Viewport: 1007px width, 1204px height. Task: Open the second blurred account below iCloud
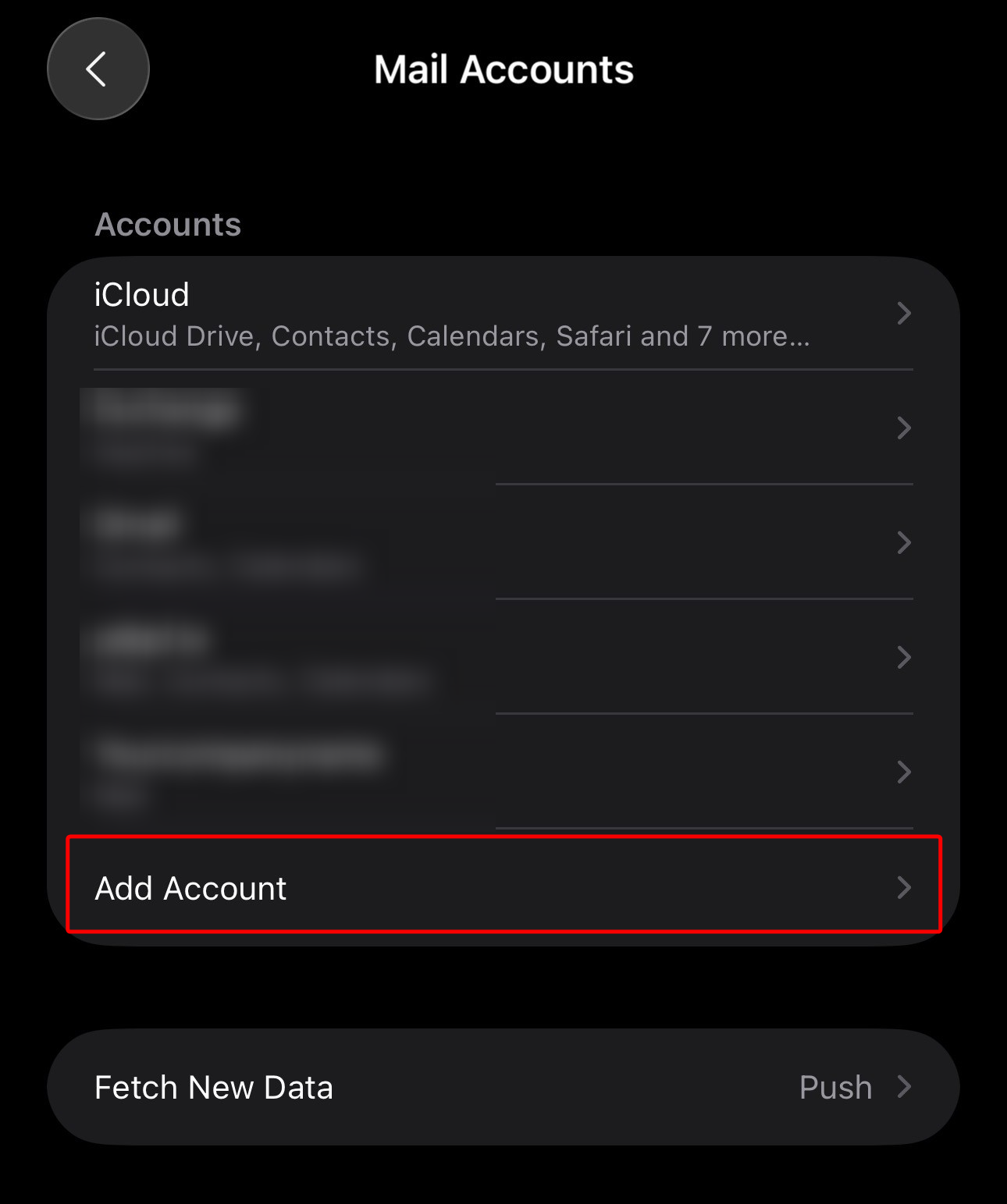click(468, 542)
